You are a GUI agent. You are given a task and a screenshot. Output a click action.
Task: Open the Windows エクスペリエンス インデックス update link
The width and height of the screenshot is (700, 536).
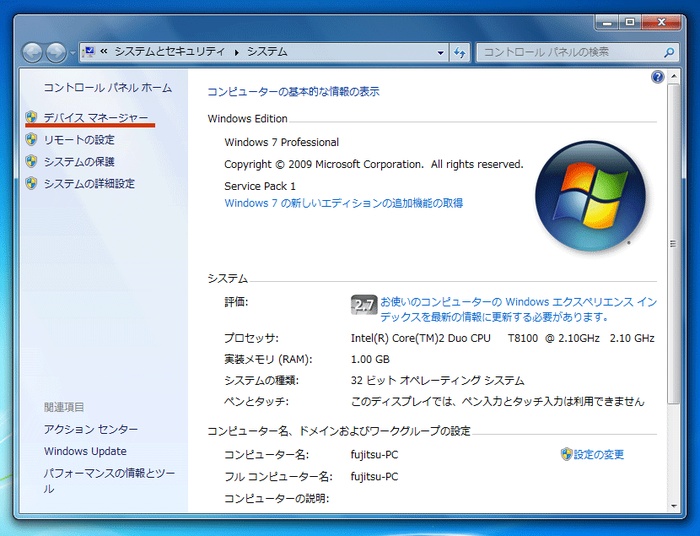coord(518,309)
